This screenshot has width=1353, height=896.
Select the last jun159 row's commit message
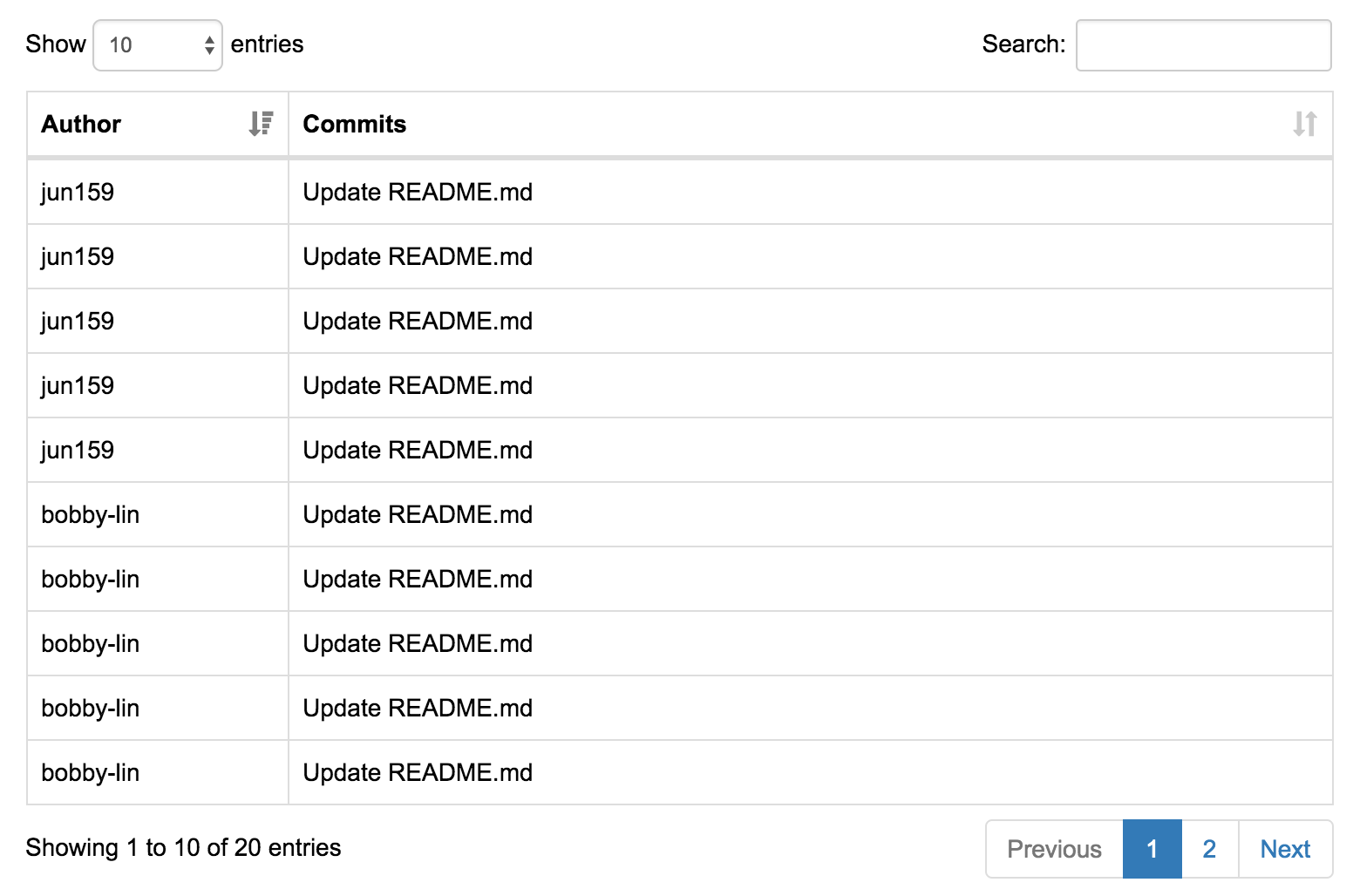click(x=418, y=450)
